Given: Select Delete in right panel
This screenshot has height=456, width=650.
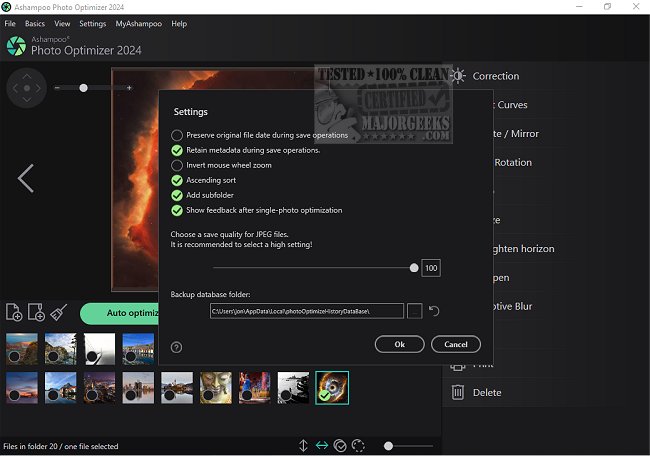Looking at the screenshot, I should pos(487,393).
